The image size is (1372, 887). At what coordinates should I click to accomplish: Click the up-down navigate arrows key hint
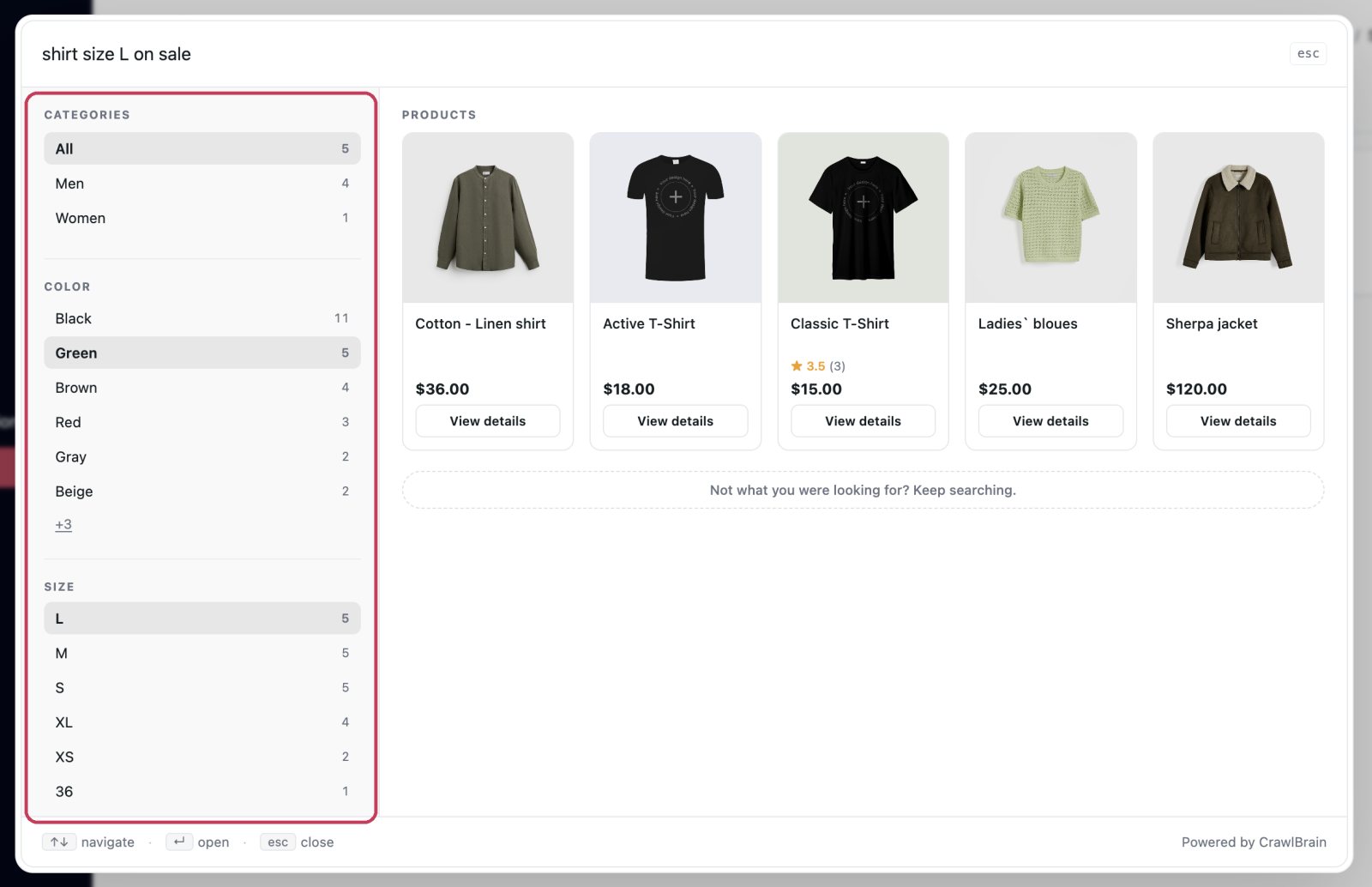59,842
